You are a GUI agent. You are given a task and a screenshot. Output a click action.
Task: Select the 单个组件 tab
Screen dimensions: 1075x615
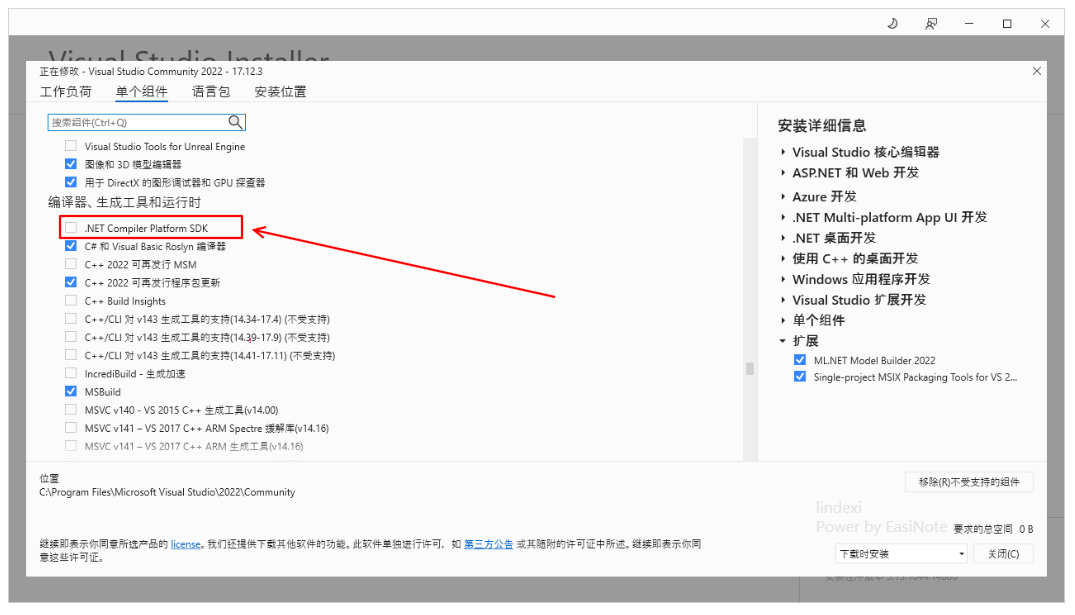141,91
